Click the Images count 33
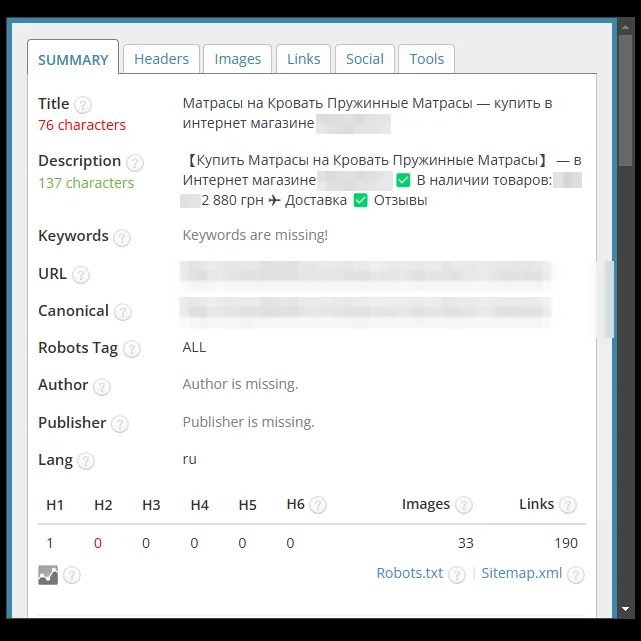Image resolution: width=641 pixels, height=641 pixels. pyautogui.click(x=465, y=543)
